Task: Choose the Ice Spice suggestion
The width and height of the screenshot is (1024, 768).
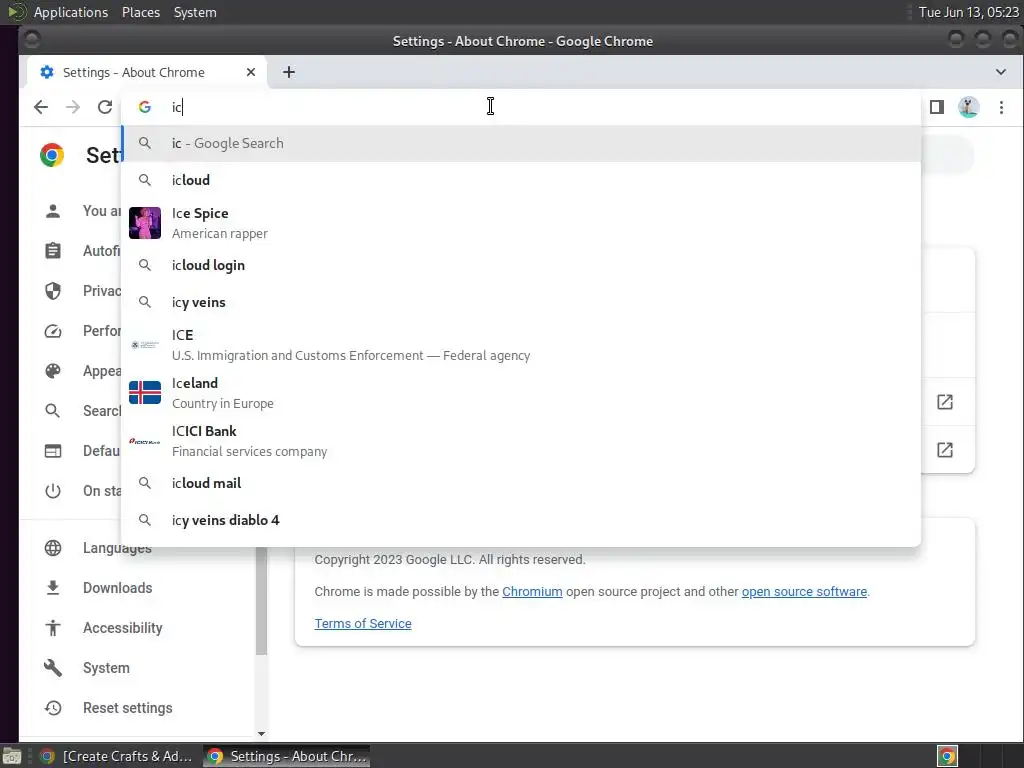Action: (x=521, y=223)
